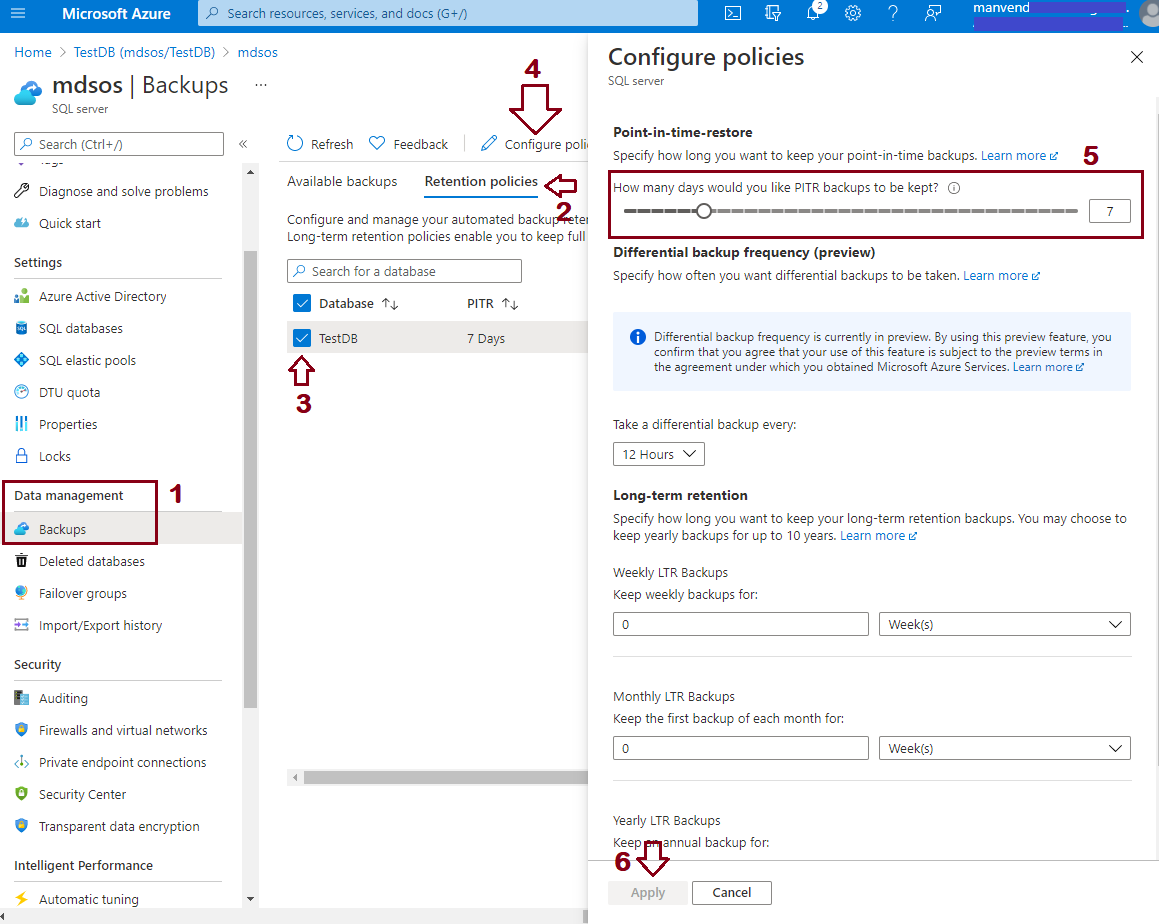
Task: Click Learn more in preview info banner
Action: tap(1048, 367)
